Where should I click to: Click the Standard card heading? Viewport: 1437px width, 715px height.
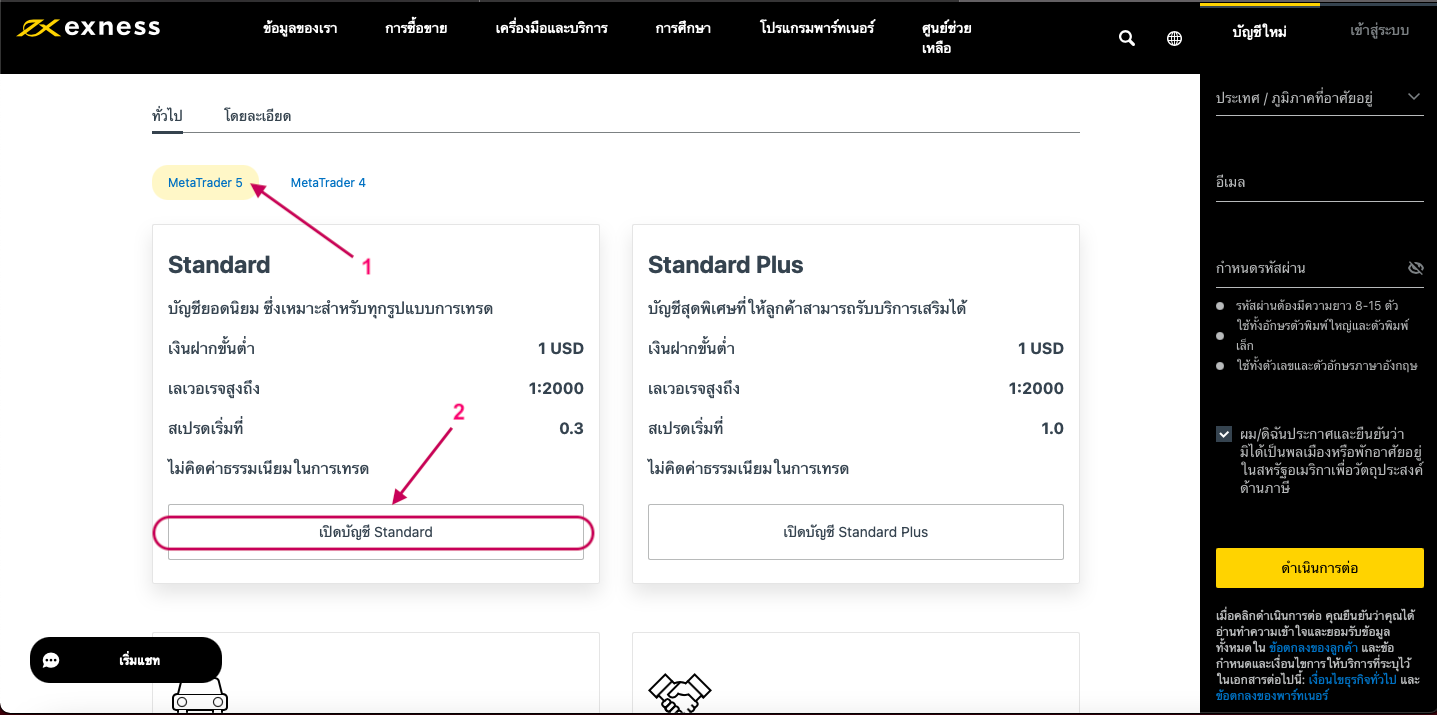coord(219,265)
